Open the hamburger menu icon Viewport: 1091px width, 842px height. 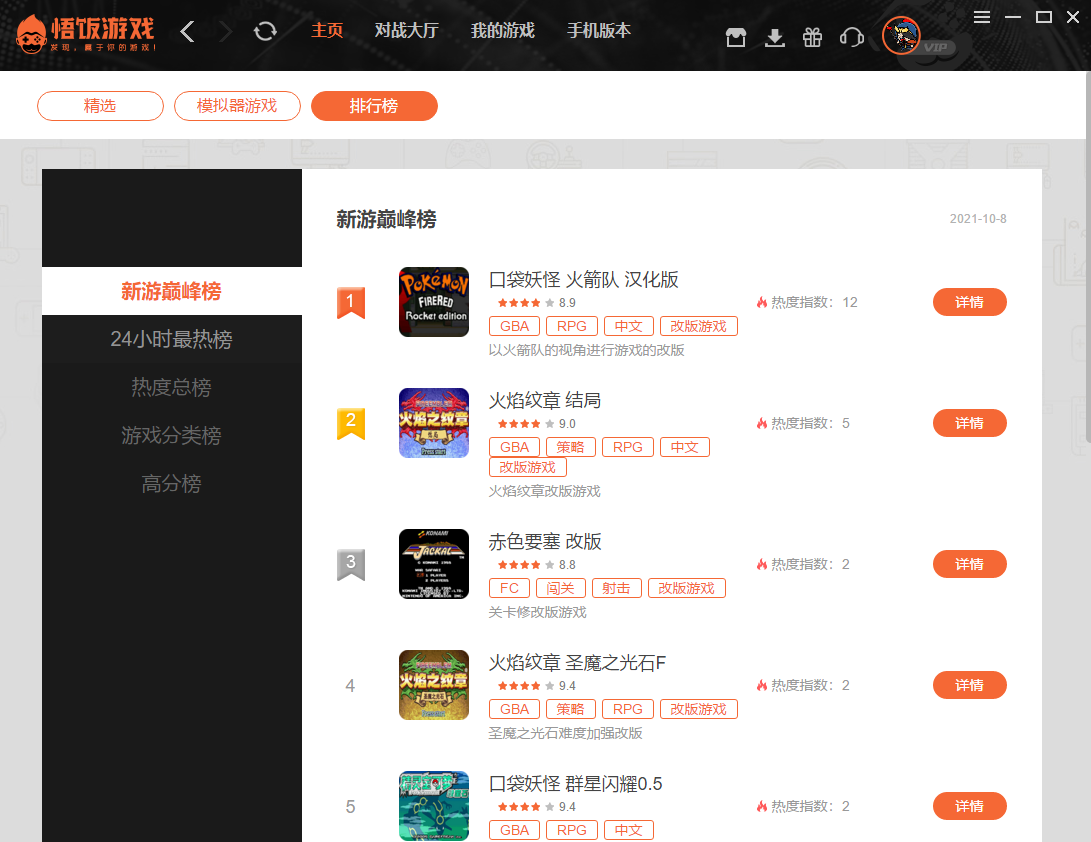point(982,17)
